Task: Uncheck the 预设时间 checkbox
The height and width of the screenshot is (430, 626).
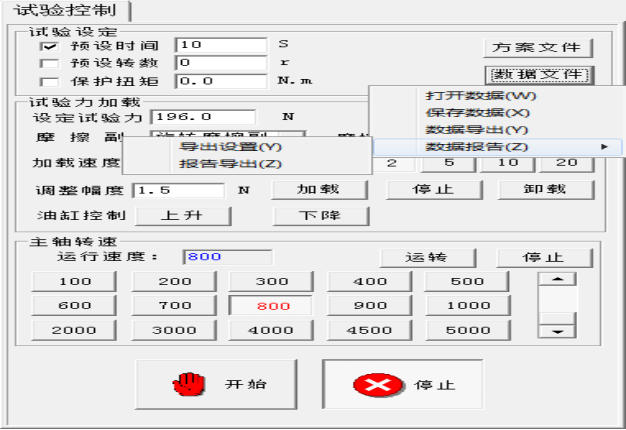Action: click(46, 45)
